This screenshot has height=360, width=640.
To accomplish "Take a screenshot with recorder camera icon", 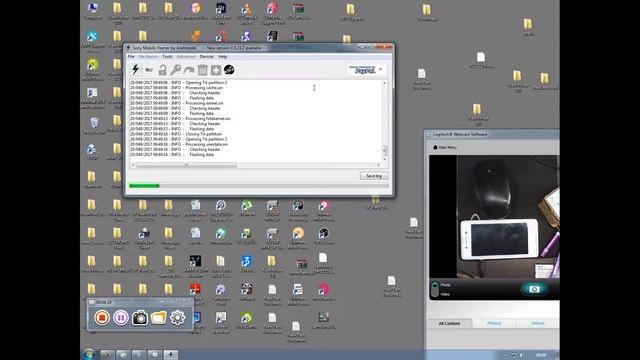I will [x=140, y=318].
